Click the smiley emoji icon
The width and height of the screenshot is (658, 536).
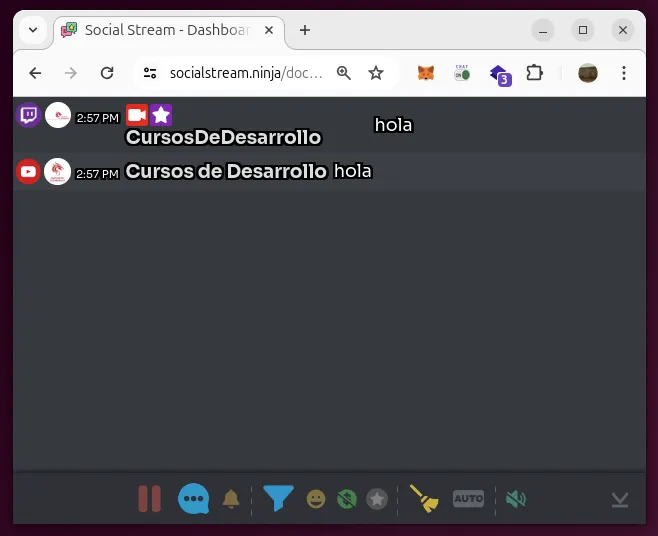[316, 498]
